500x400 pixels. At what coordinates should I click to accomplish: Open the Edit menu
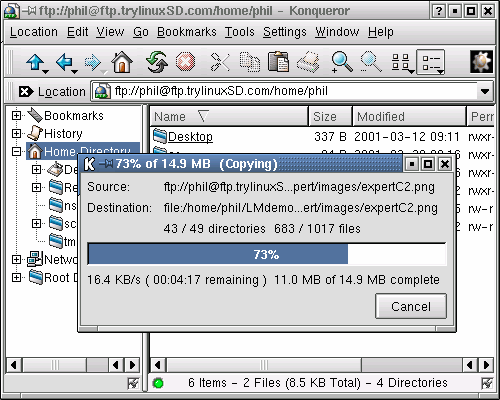pos(78,32)
